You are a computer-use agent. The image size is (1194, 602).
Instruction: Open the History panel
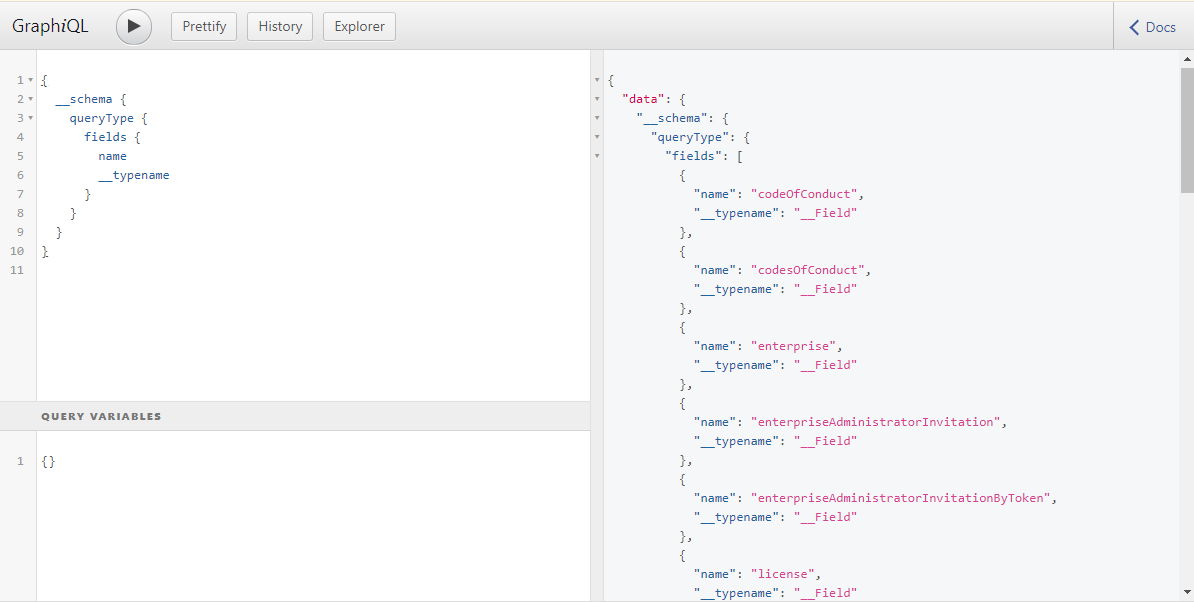click(280, 27)
